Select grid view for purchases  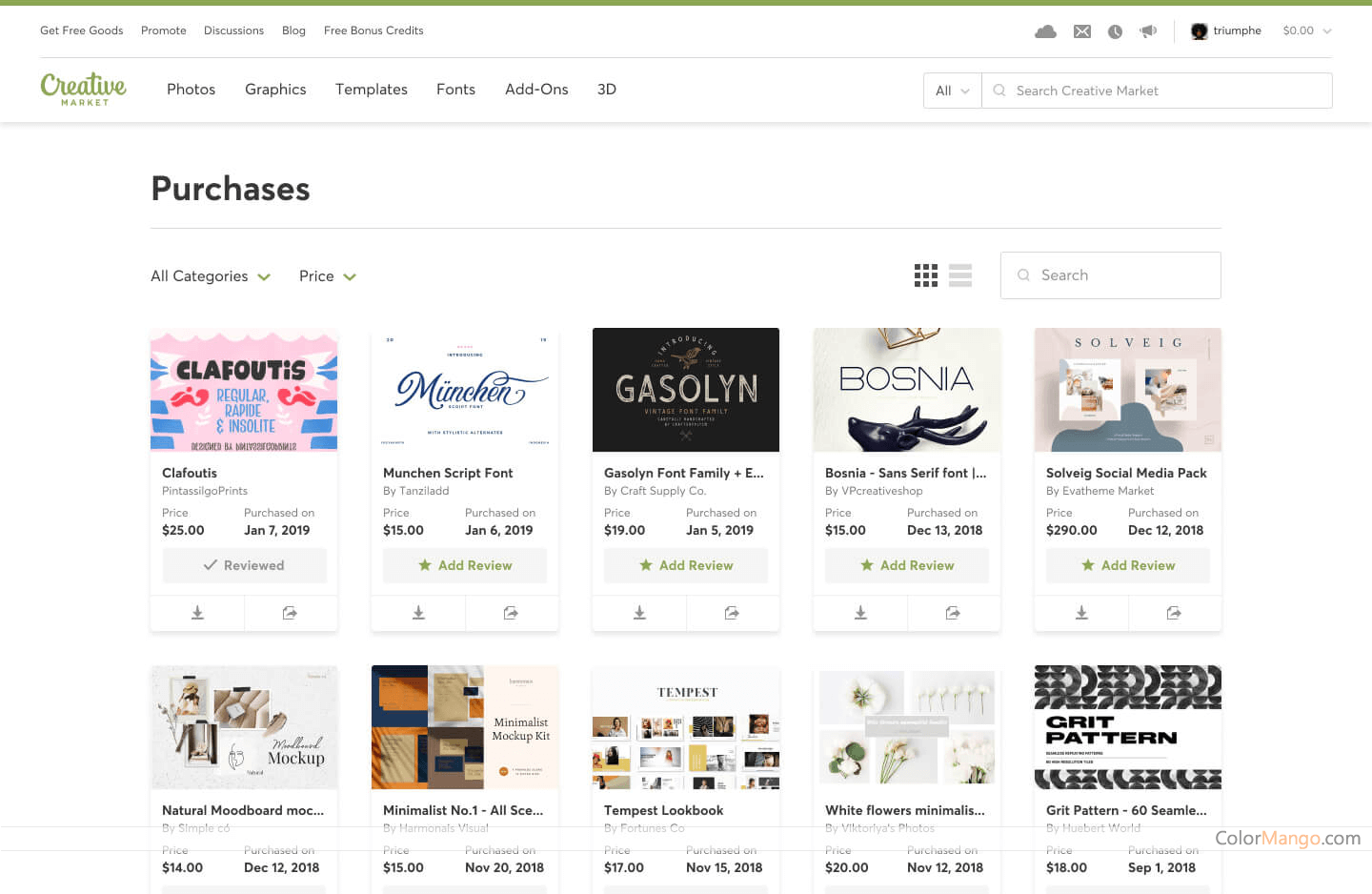pyautogui.click(x=925, y=275)
